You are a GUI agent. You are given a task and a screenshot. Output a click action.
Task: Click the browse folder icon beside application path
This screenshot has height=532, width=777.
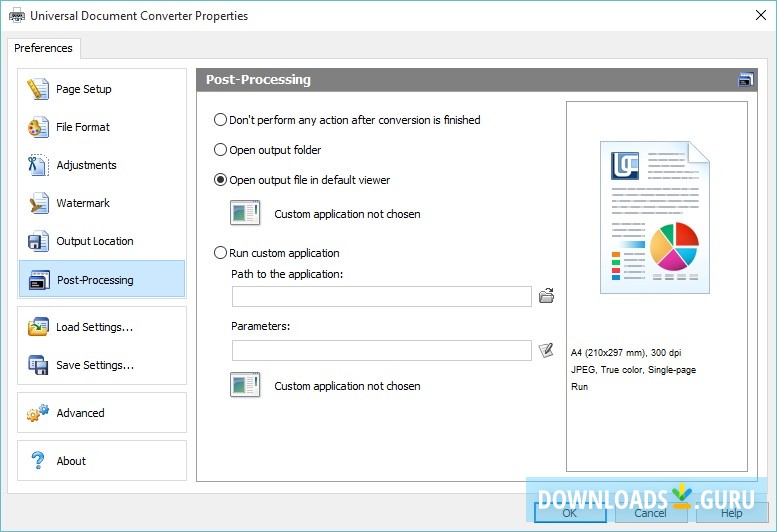(546, 296)
